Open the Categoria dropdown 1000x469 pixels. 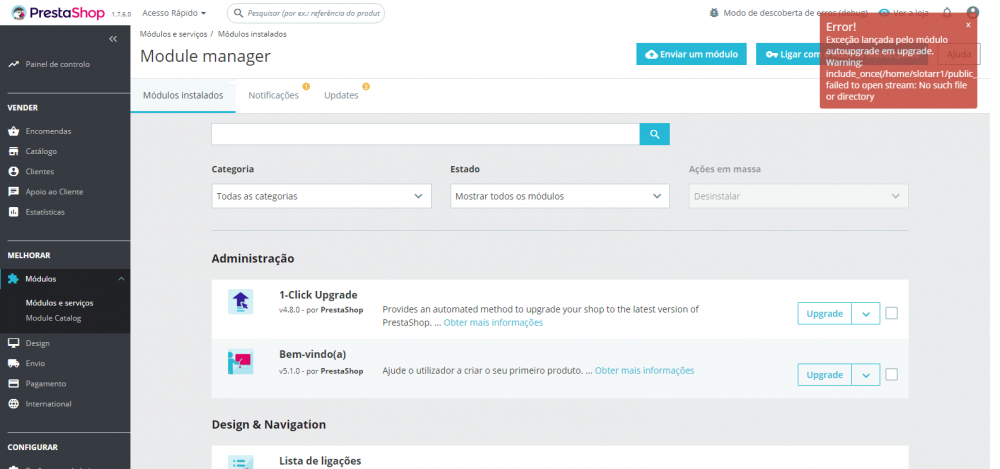tap(321, 196)
